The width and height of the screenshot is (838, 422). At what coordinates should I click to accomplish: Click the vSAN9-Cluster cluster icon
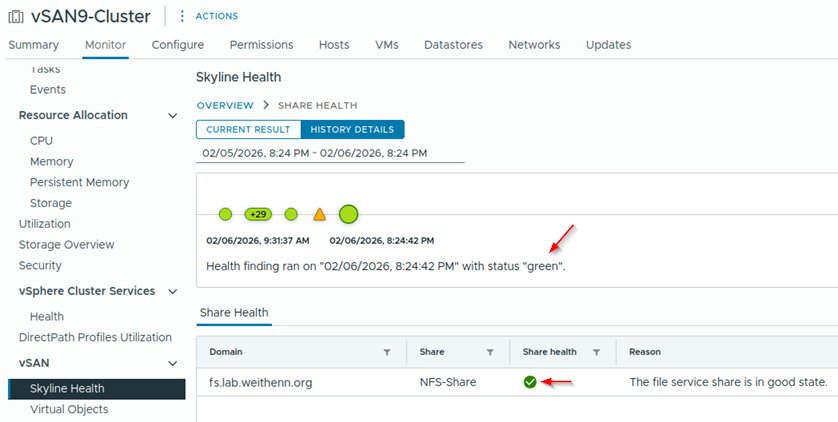point(16,16)
